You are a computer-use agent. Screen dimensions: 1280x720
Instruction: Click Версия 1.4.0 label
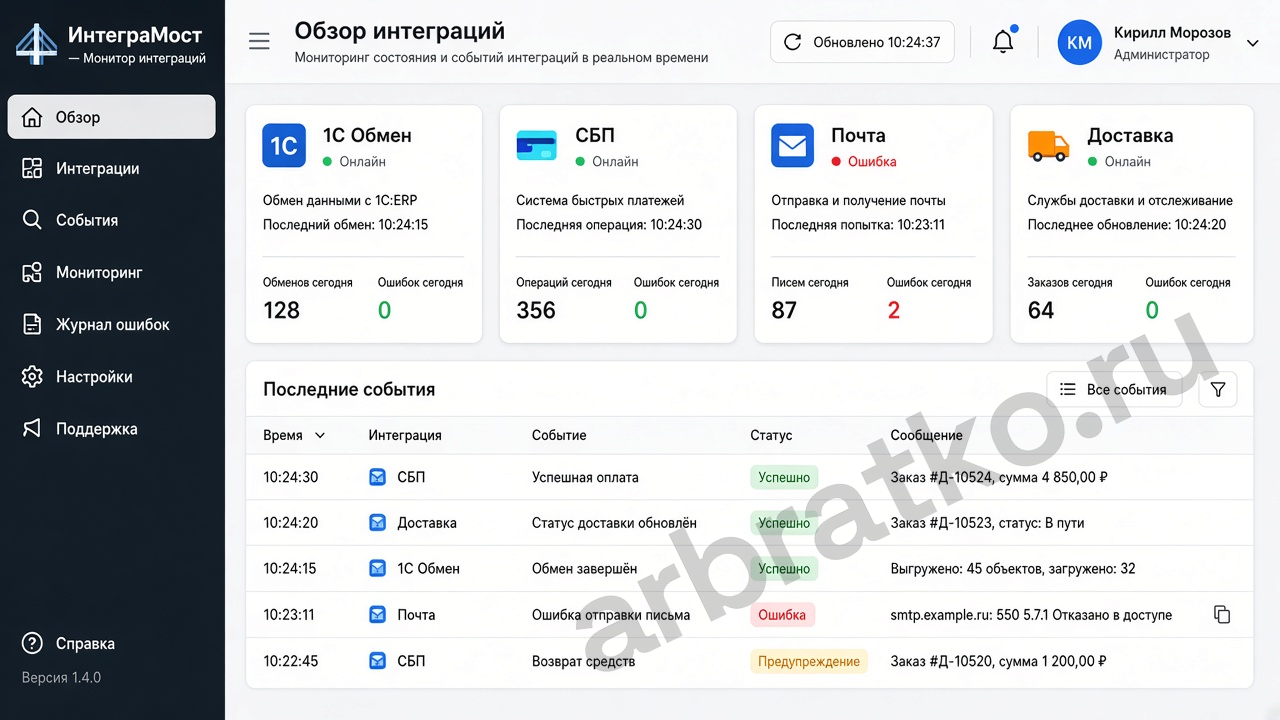(61, 677)
